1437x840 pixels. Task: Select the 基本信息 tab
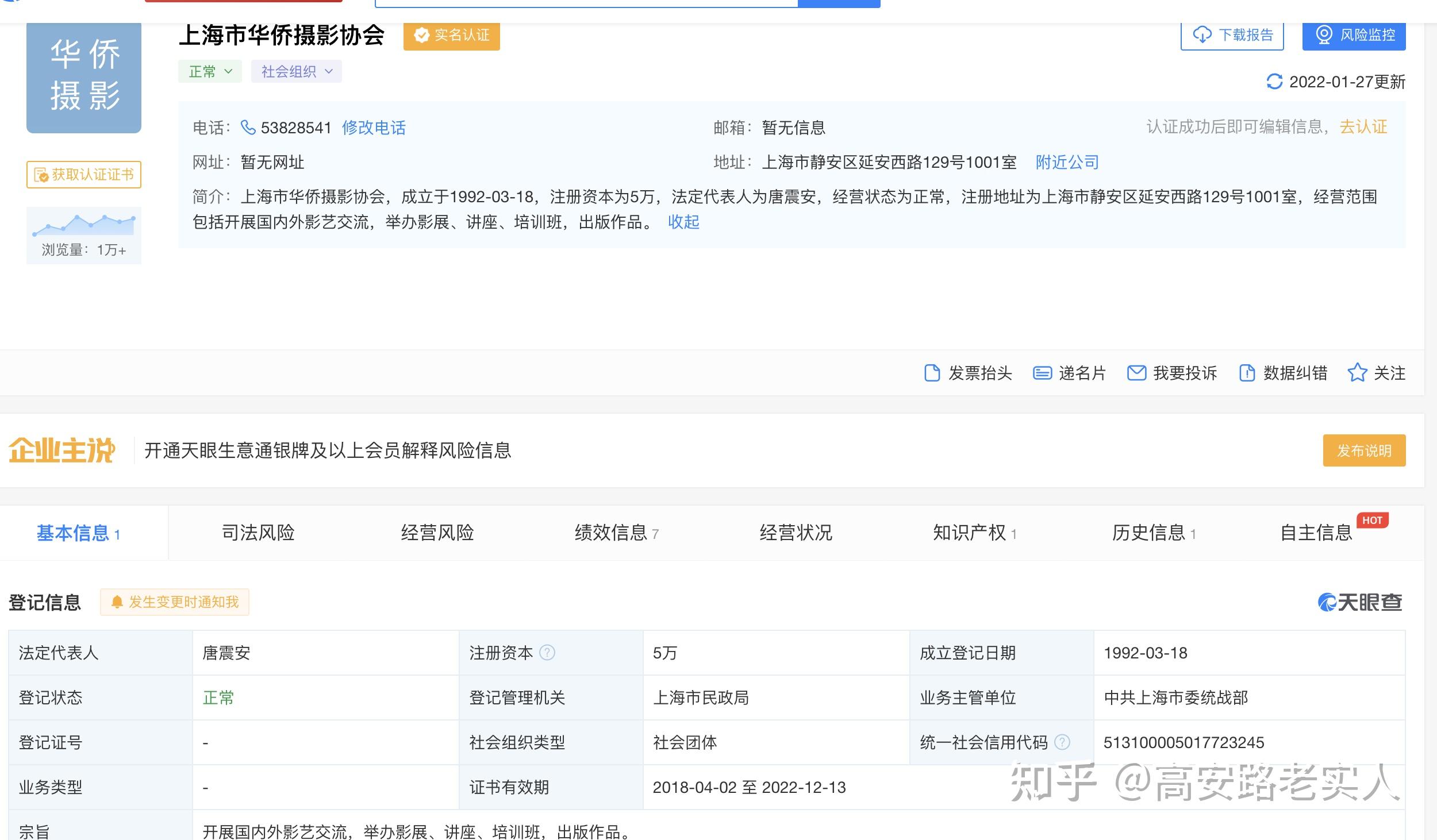pos(84,533)
